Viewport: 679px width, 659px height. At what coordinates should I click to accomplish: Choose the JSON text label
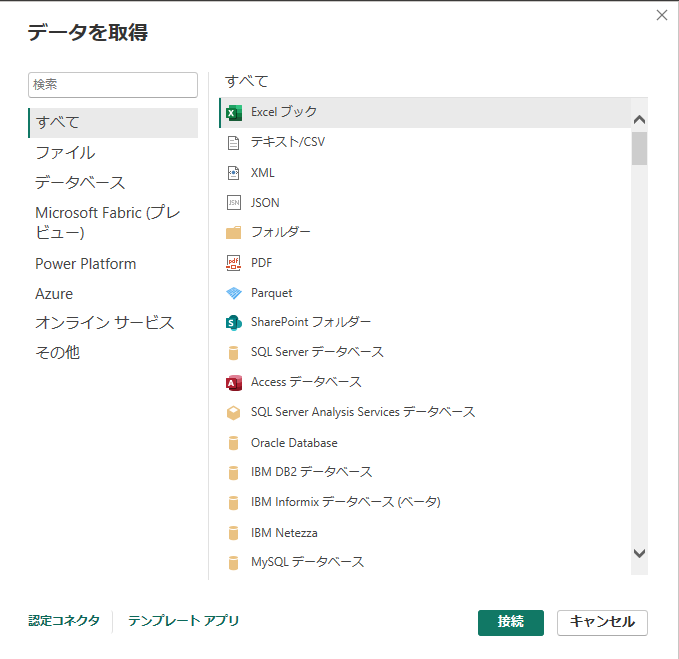tap(265, 203)
